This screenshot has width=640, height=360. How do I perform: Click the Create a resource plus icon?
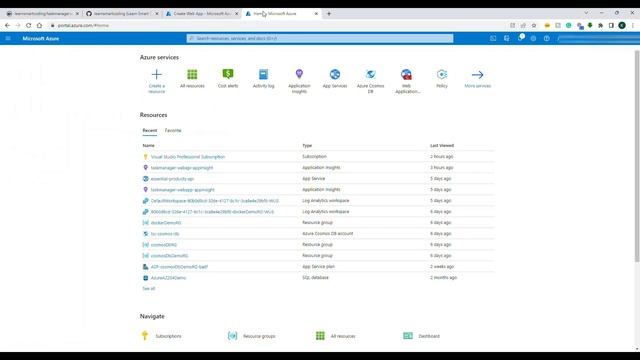156,74
